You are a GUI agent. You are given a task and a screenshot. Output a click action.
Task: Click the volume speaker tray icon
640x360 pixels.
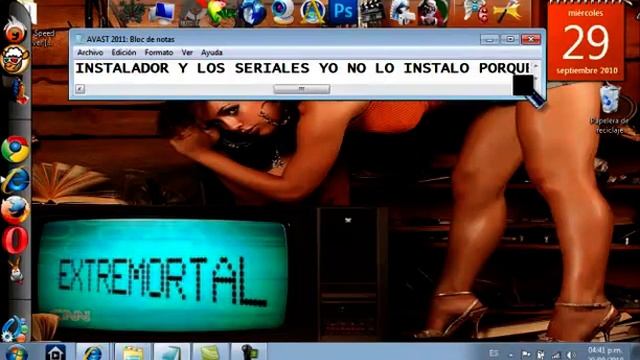(571, 355)
